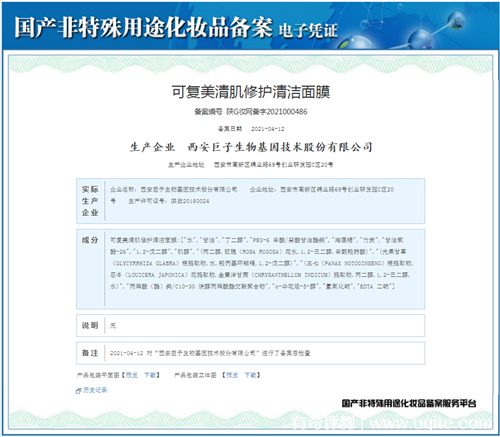Click the 备注 remark text dated 2021-04-12
The height and width of the screenshot is (437, 500).
click(x=210, y=353)
